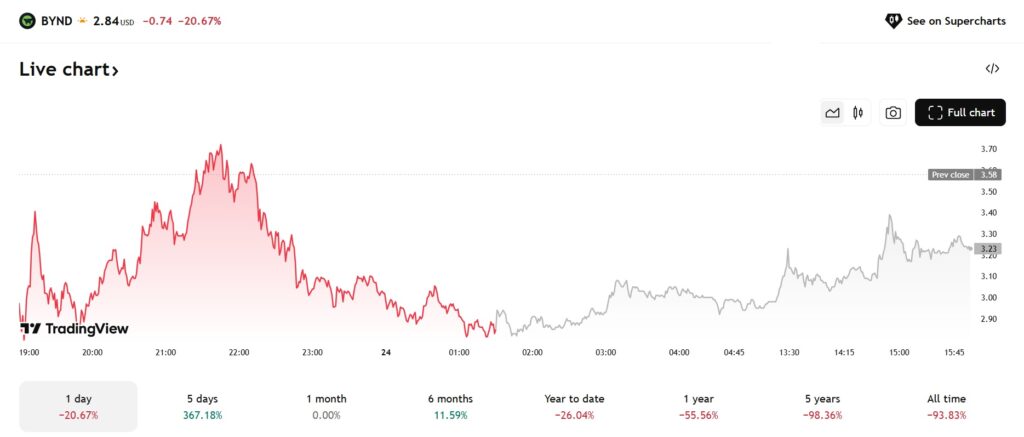The width and height of the screenshot is (1024, 437).
Task: Open the embed code icon
Action: tap(992, 69)
